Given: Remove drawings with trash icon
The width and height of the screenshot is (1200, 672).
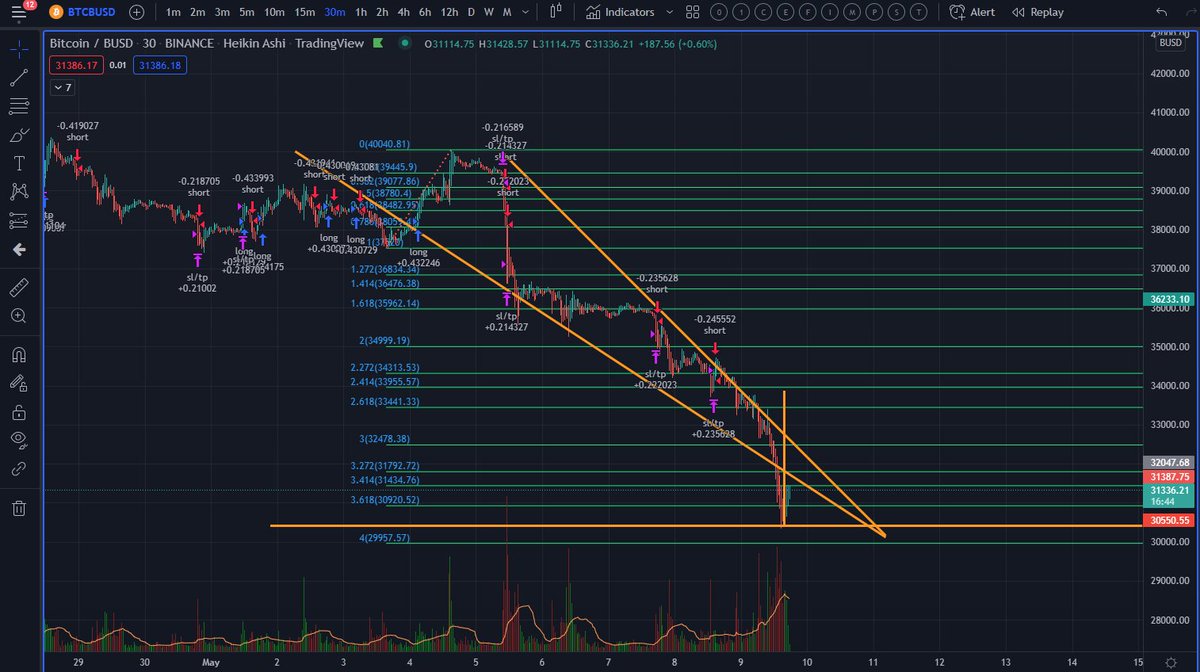Looking at the screenshot, I should coord(19,508).
